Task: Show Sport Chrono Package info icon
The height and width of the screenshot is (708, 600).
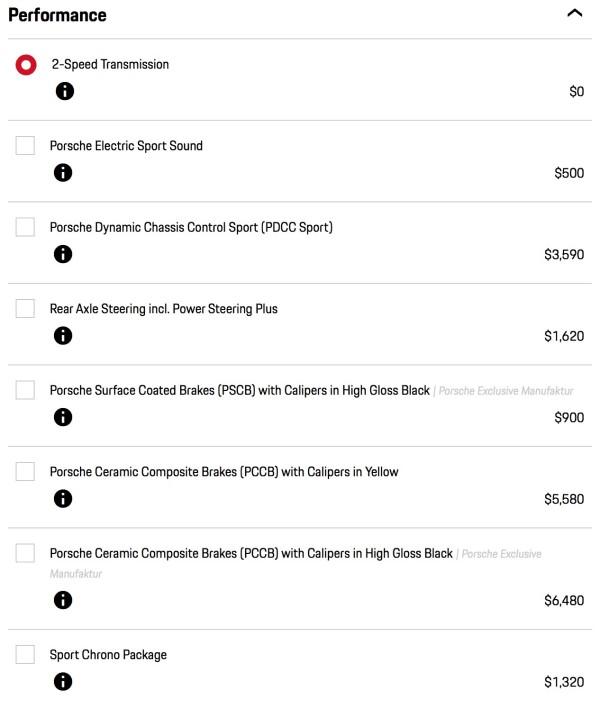Action: click(63, 682)
